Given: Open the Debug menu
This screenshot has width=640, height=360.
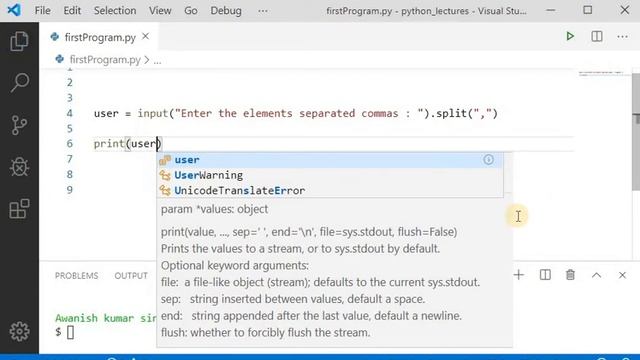Looking at the screenshot, I should (x=226, y=11).
